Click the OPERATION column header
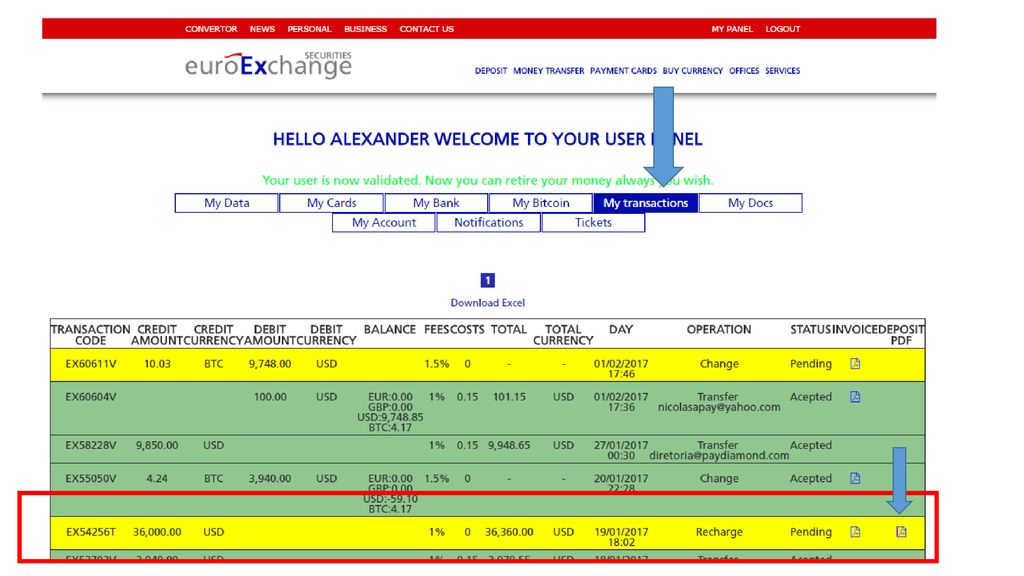Viewport: 1024px width, 576px height. 719,330
